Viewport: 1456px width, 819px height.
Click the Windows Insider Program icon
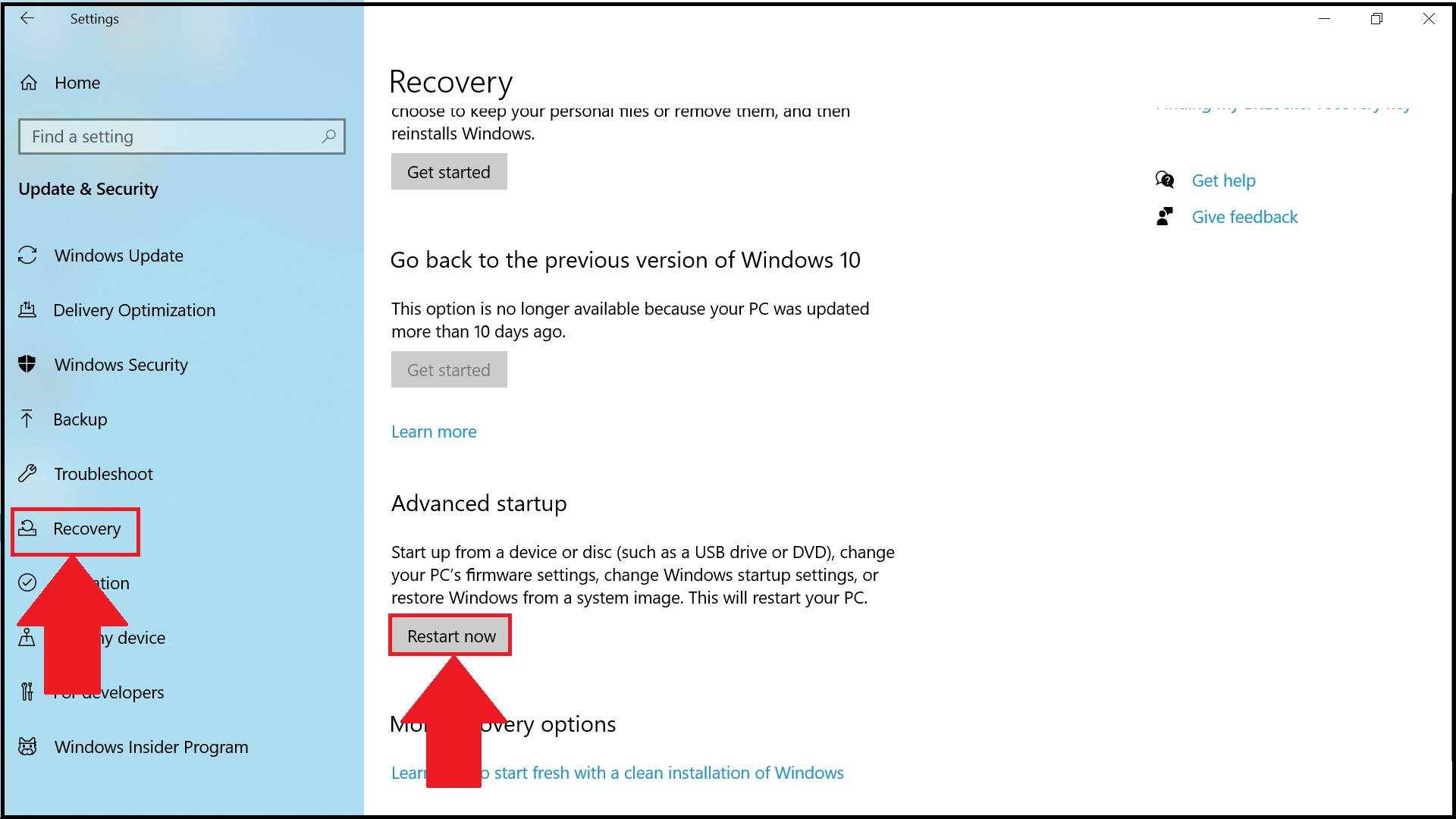pyautogui.click(x=28, y=746)
